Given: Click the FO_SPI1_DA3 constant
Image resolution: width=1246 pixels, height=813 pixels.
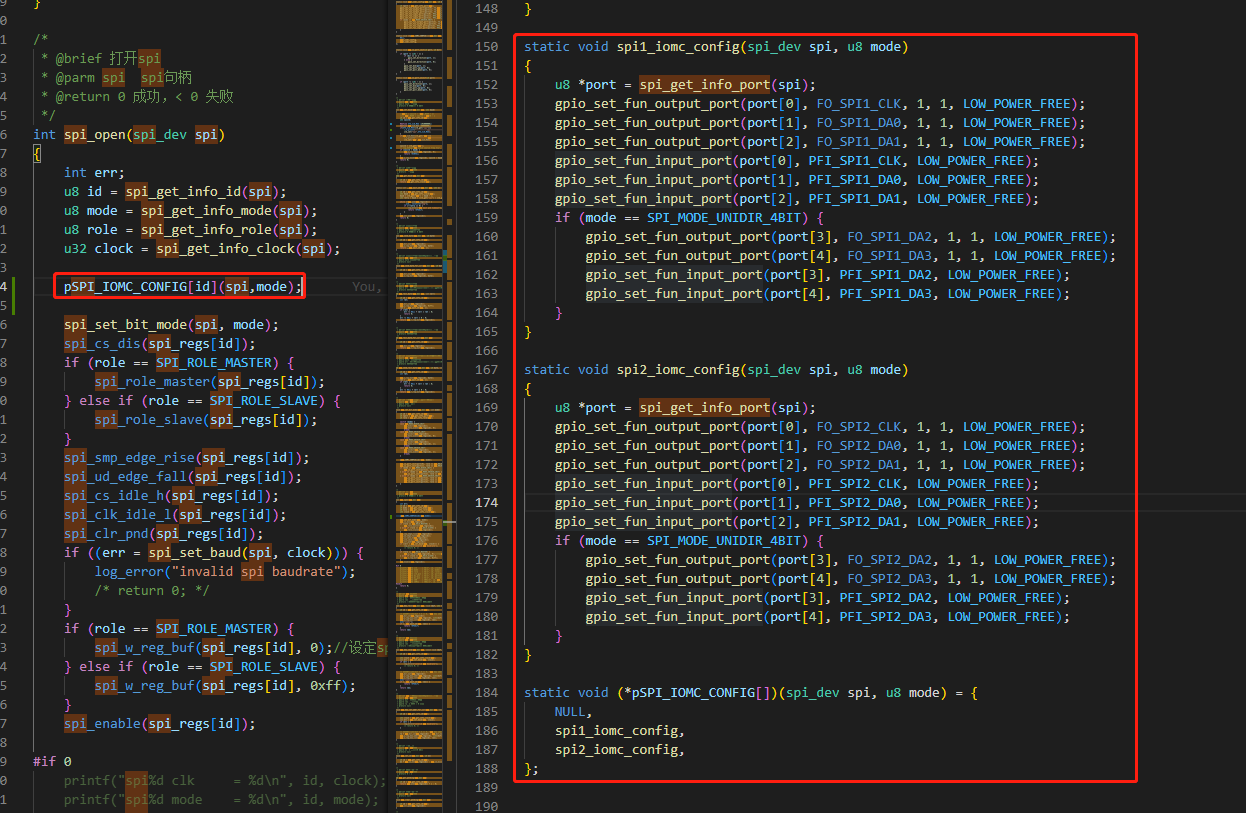Looking at the screenshot, I should coord(890,255).
